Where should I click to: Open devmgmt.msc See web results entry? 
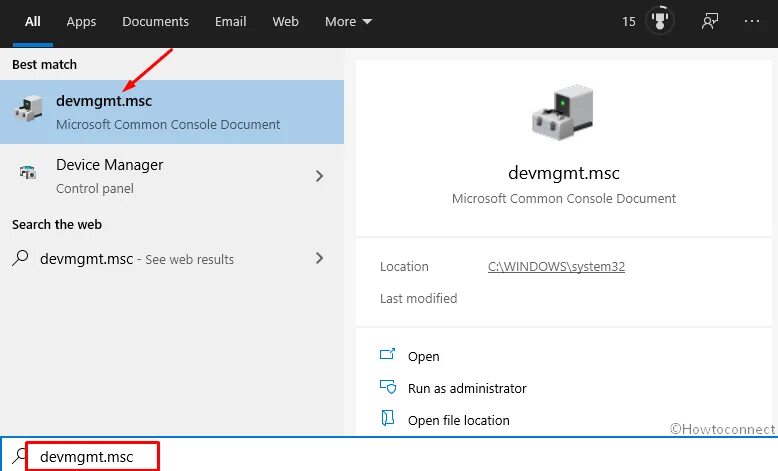pyautogui.click(x=172, y=259)
